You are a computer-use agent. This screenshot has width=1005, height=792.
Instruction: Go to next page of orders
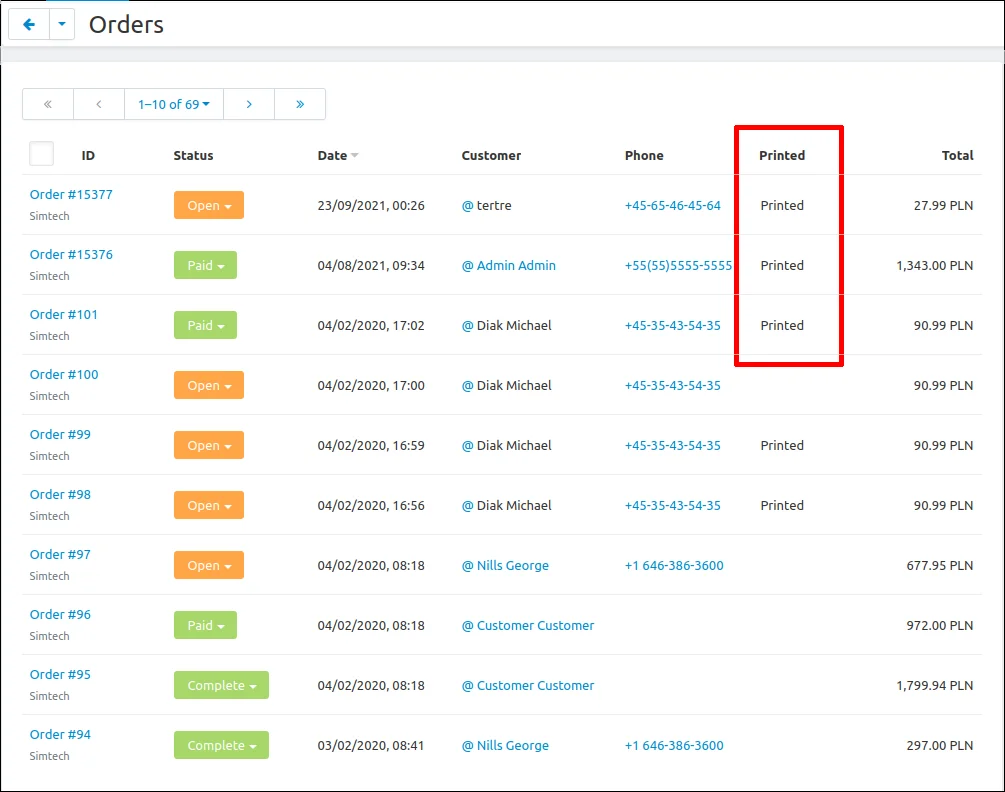tap(249, 104)
